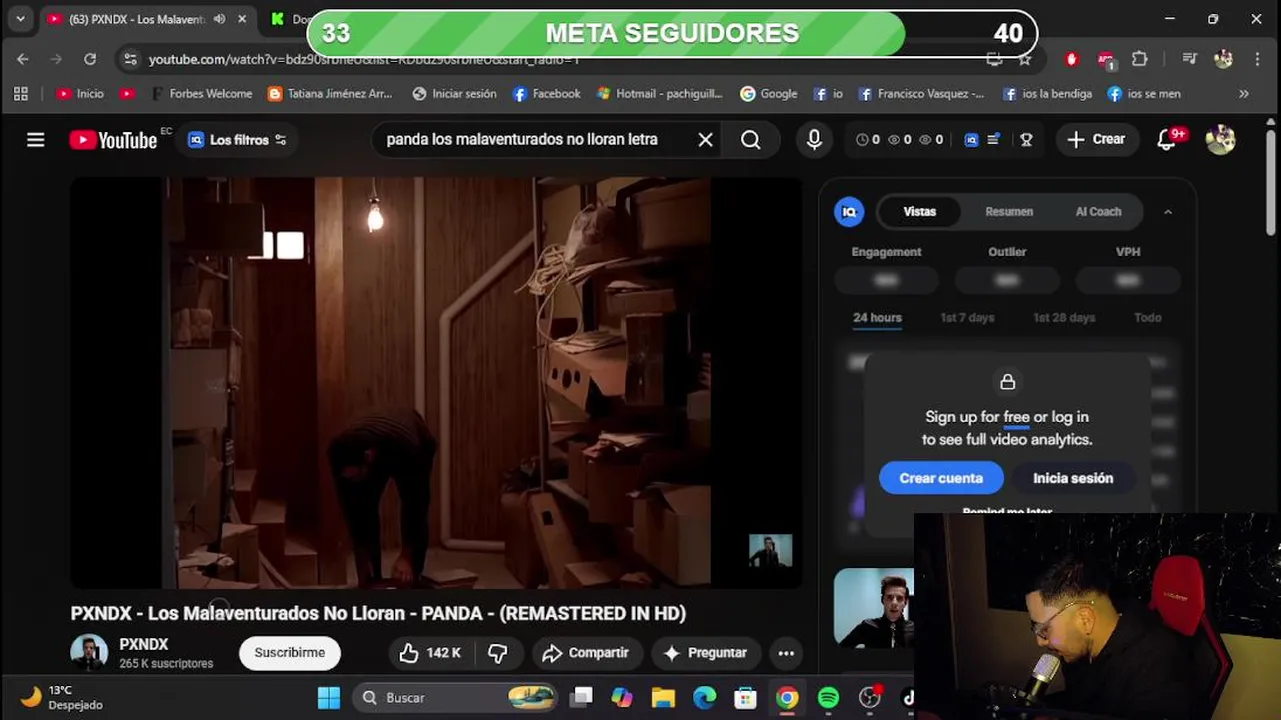Collapse the analytics panel with chevron
This screenshot has height=720, width=1281.
[x=1168, y=212]
